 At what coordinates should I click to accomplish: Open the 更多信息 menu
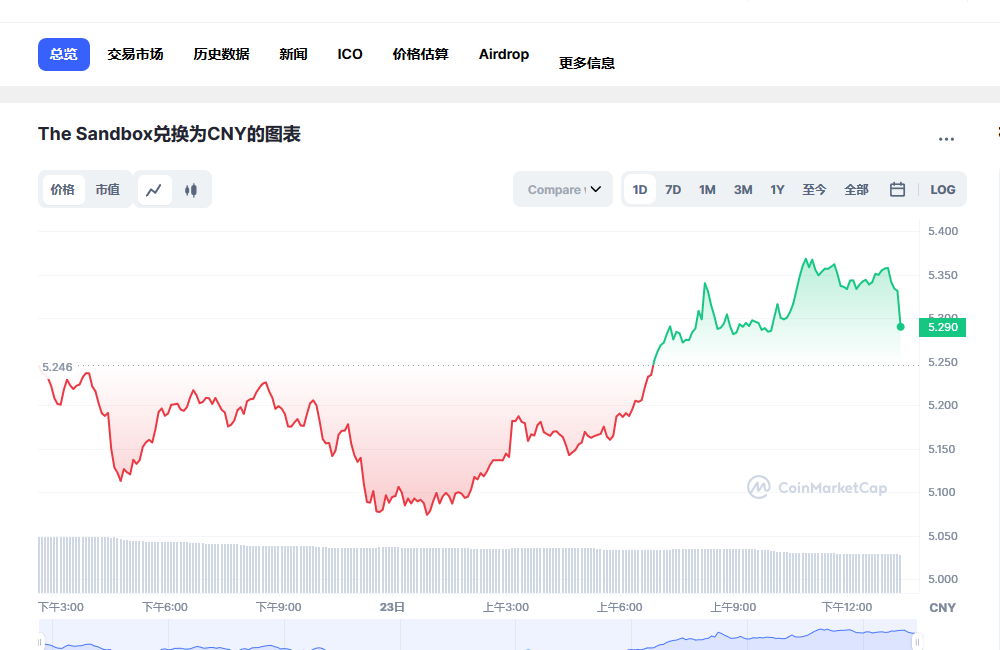pos(587,63)
